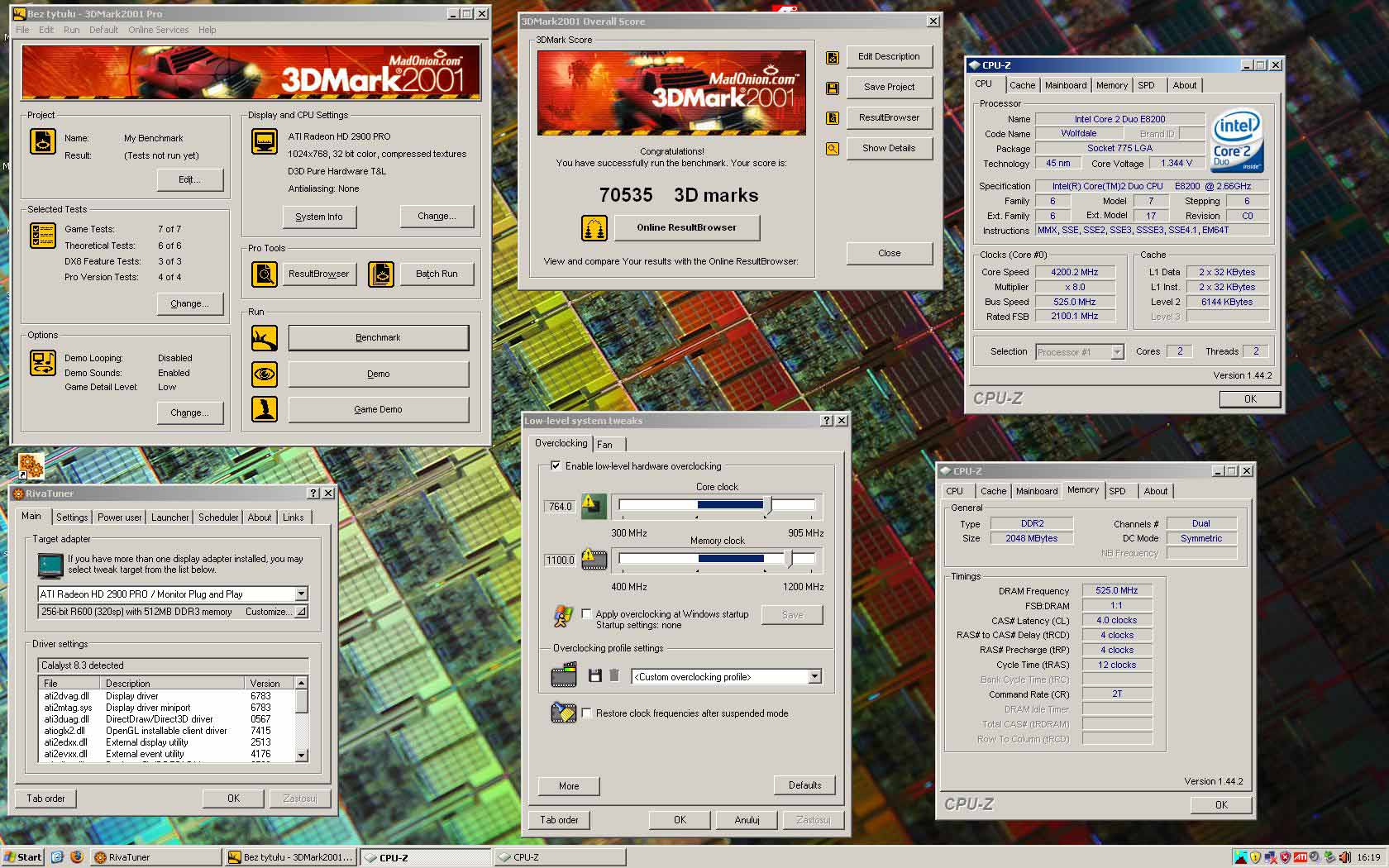Click the context help button in RivaTuner title bar

313,494
